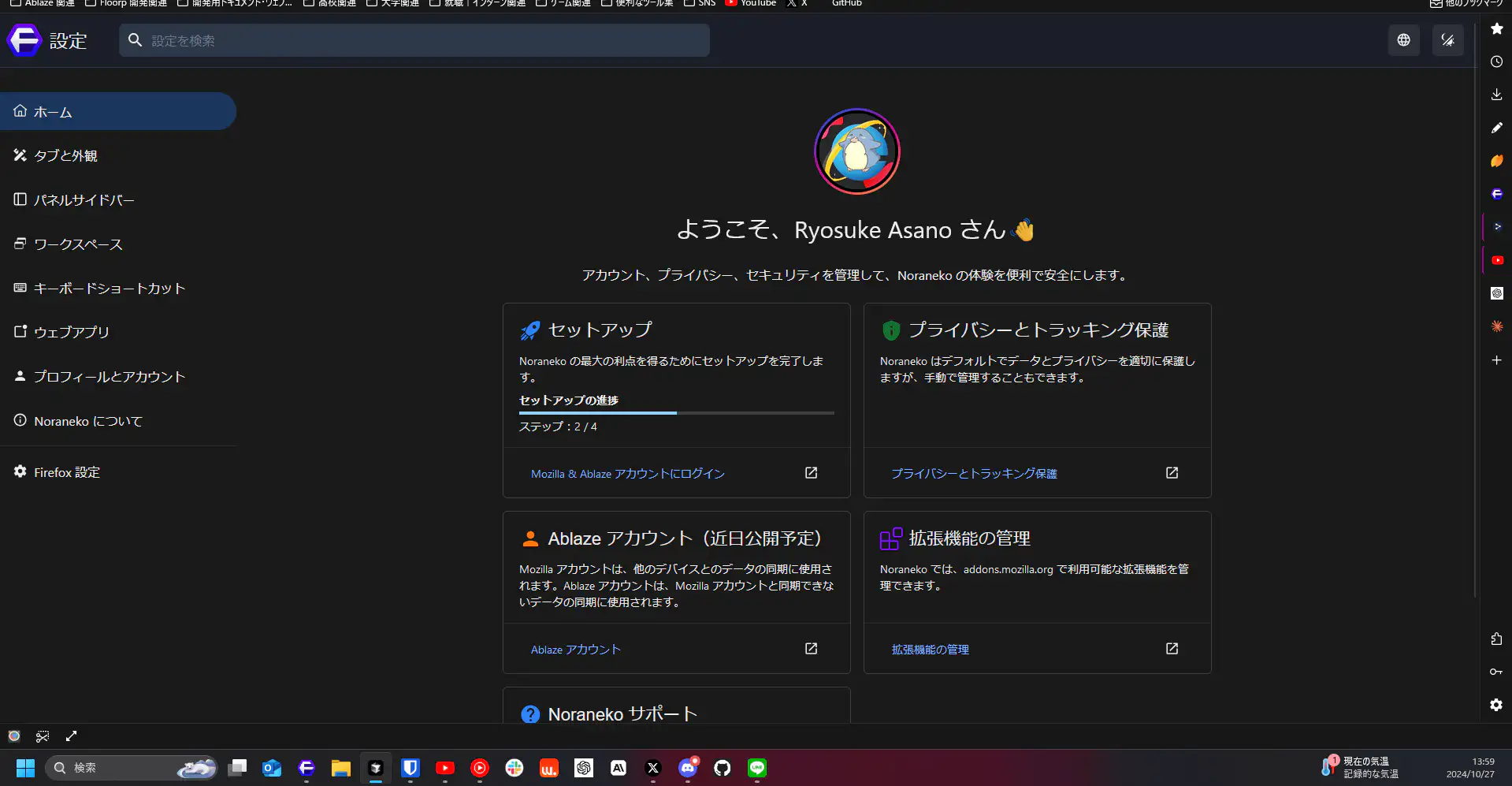Open the 他のブックマーク folder
The image size is (1512, 786).
click(1466, 4)
